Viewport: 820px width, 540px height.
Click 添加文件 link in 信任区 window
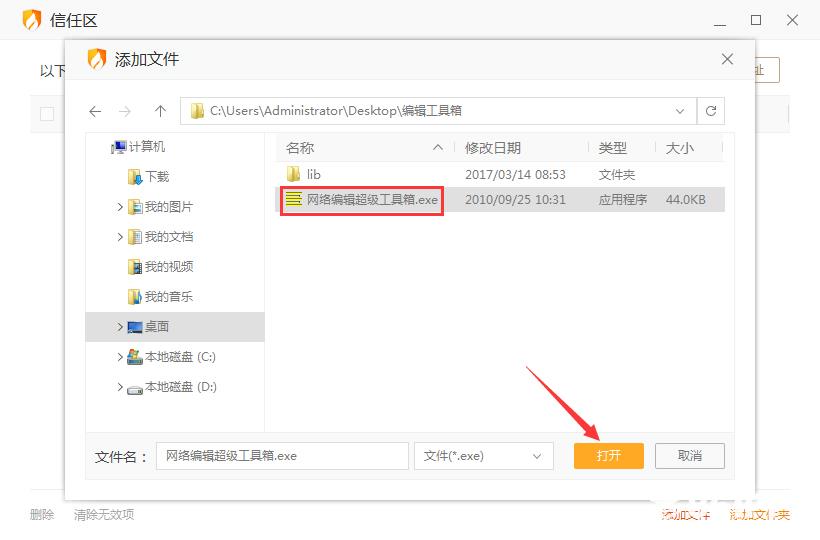686,515
